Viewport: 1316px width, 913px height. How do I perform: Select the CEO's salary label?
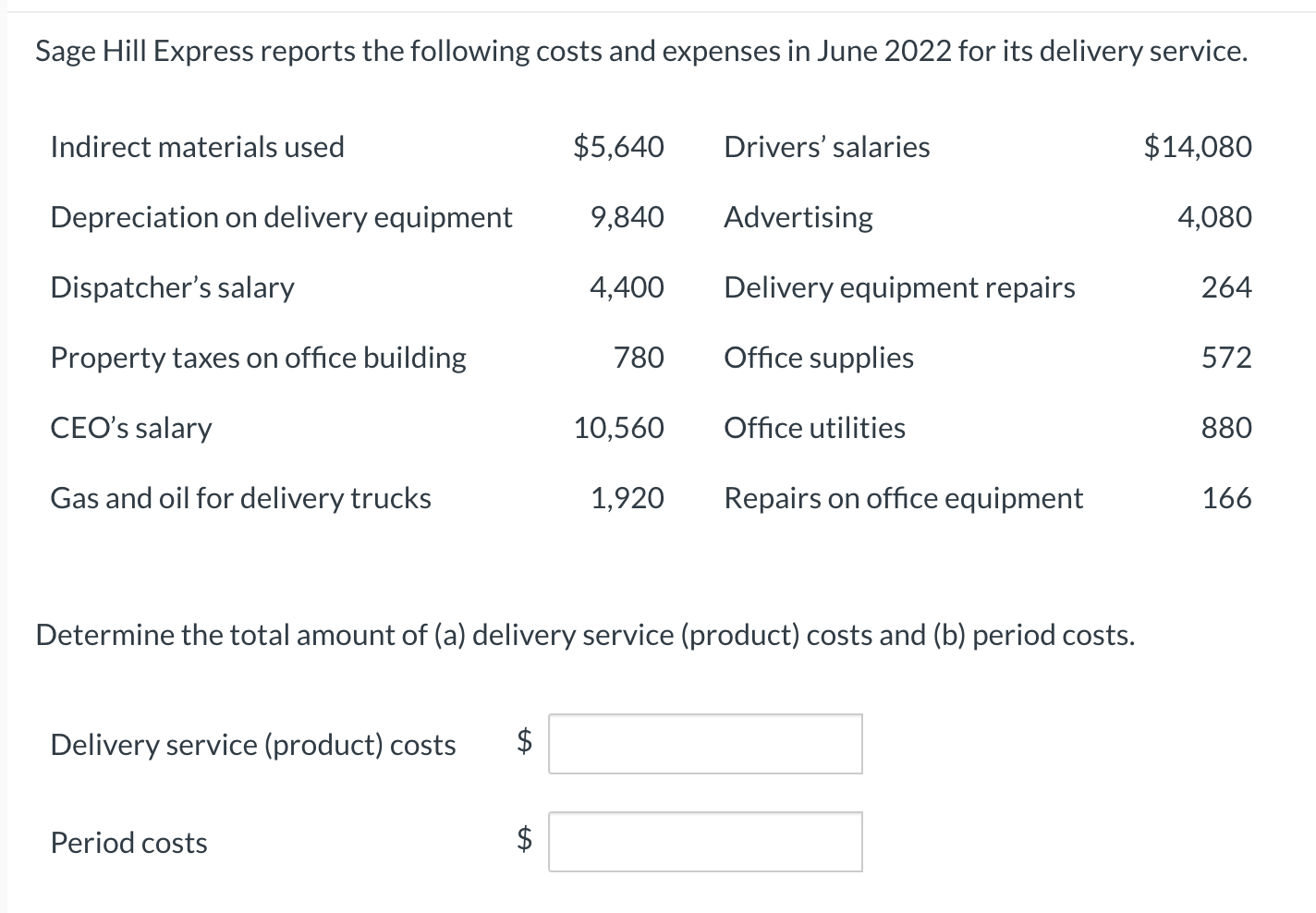(x=131, y=428)
